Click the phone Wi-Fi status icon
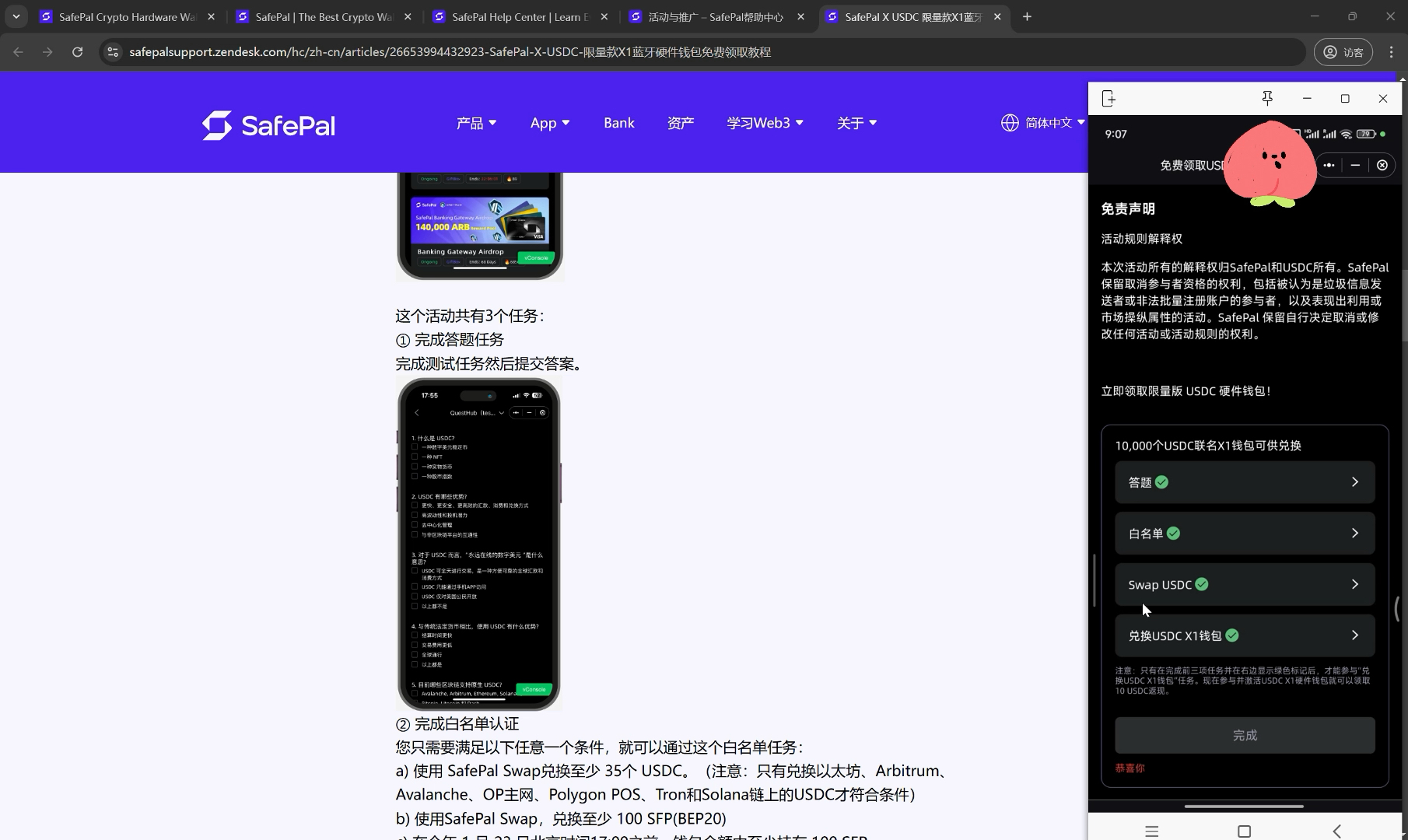Image resolution: width=1408 pixels, height=840 pixels. click(x=1347, y=134)
